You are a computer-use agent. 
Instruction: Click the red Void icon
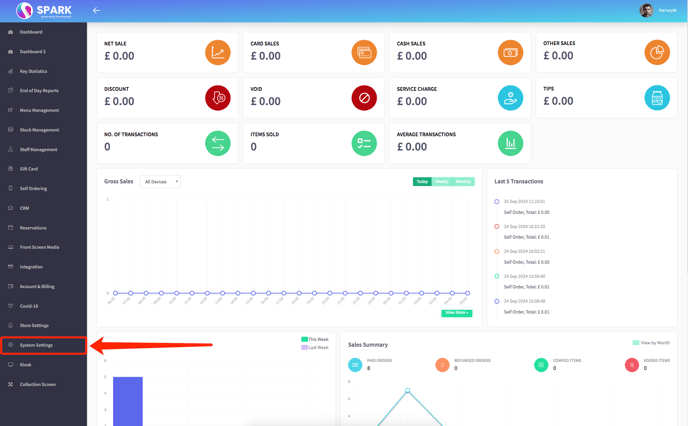click(x=364, y=97)
